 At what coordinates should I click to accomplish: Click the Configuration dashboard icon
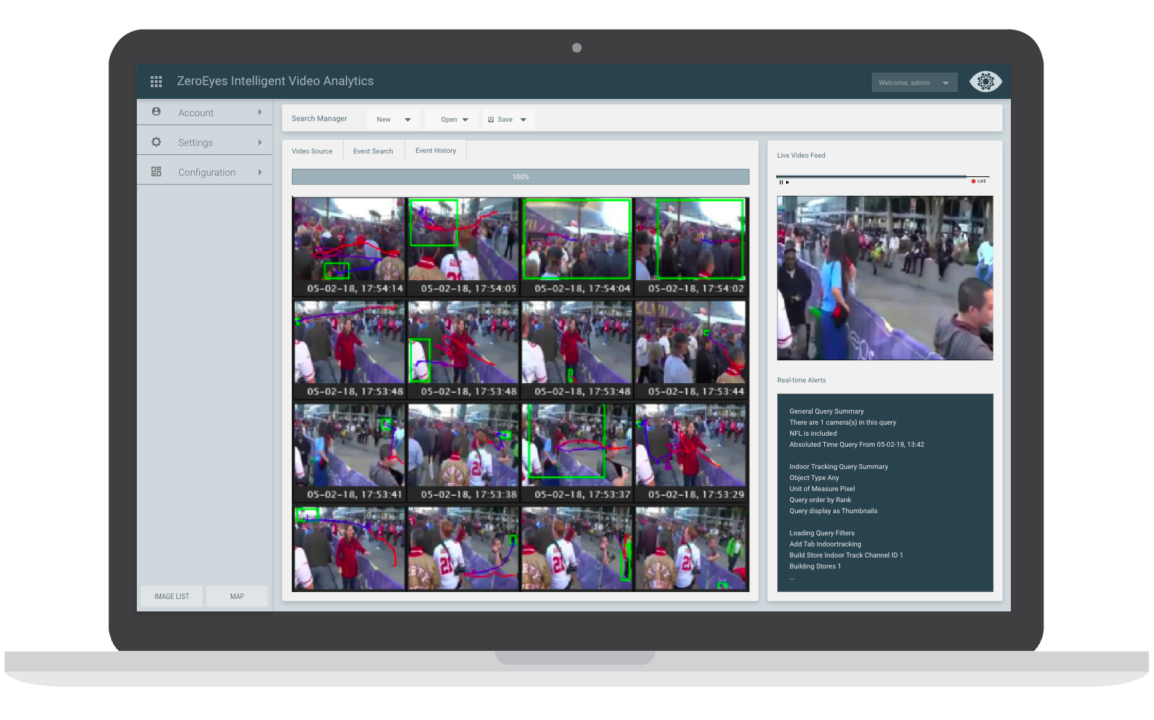click(156, 172)
